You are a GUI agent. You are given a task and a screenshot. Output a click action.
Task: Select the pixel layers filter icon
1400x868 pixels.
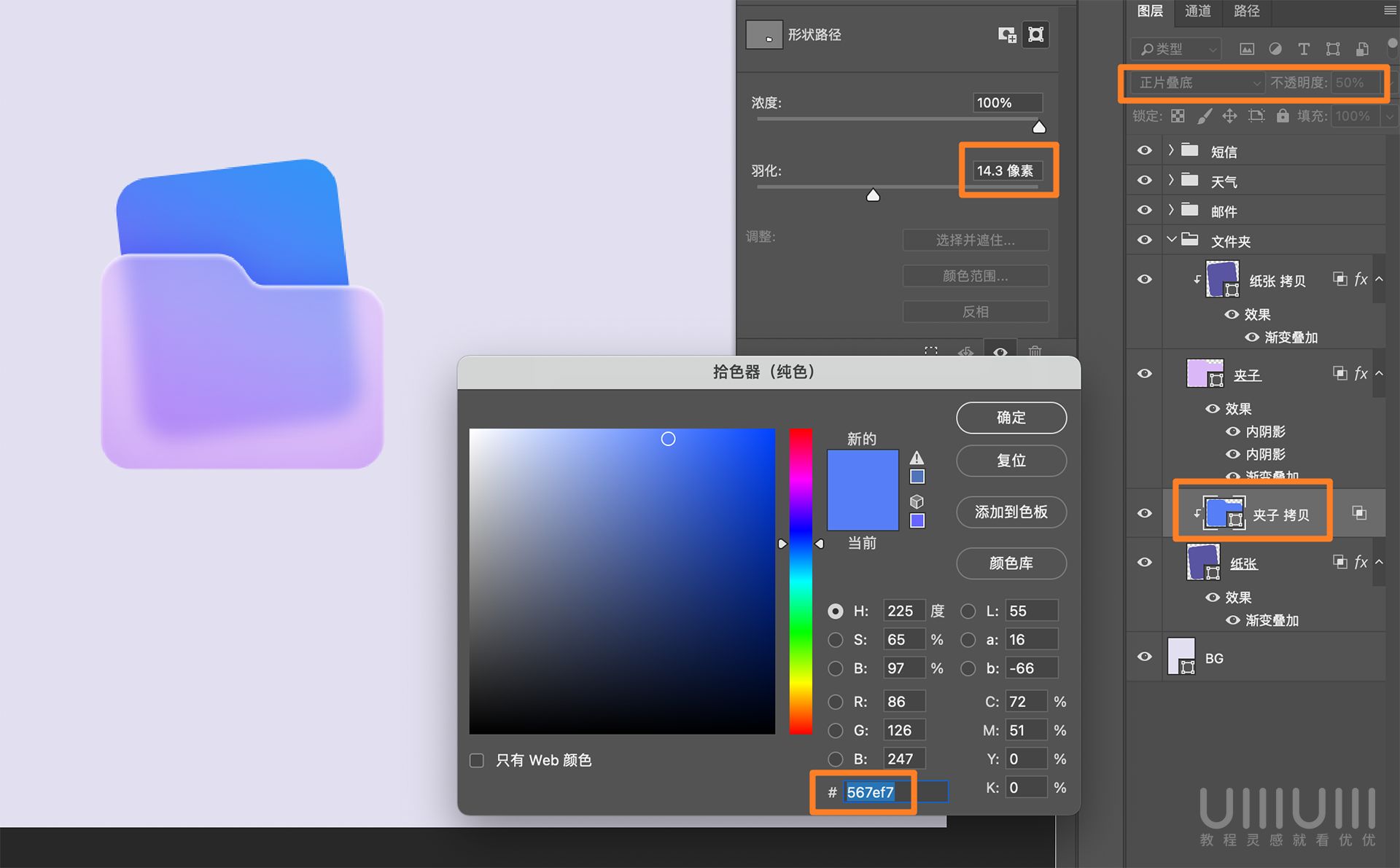pyautogui.click(x=1246, y=49)
